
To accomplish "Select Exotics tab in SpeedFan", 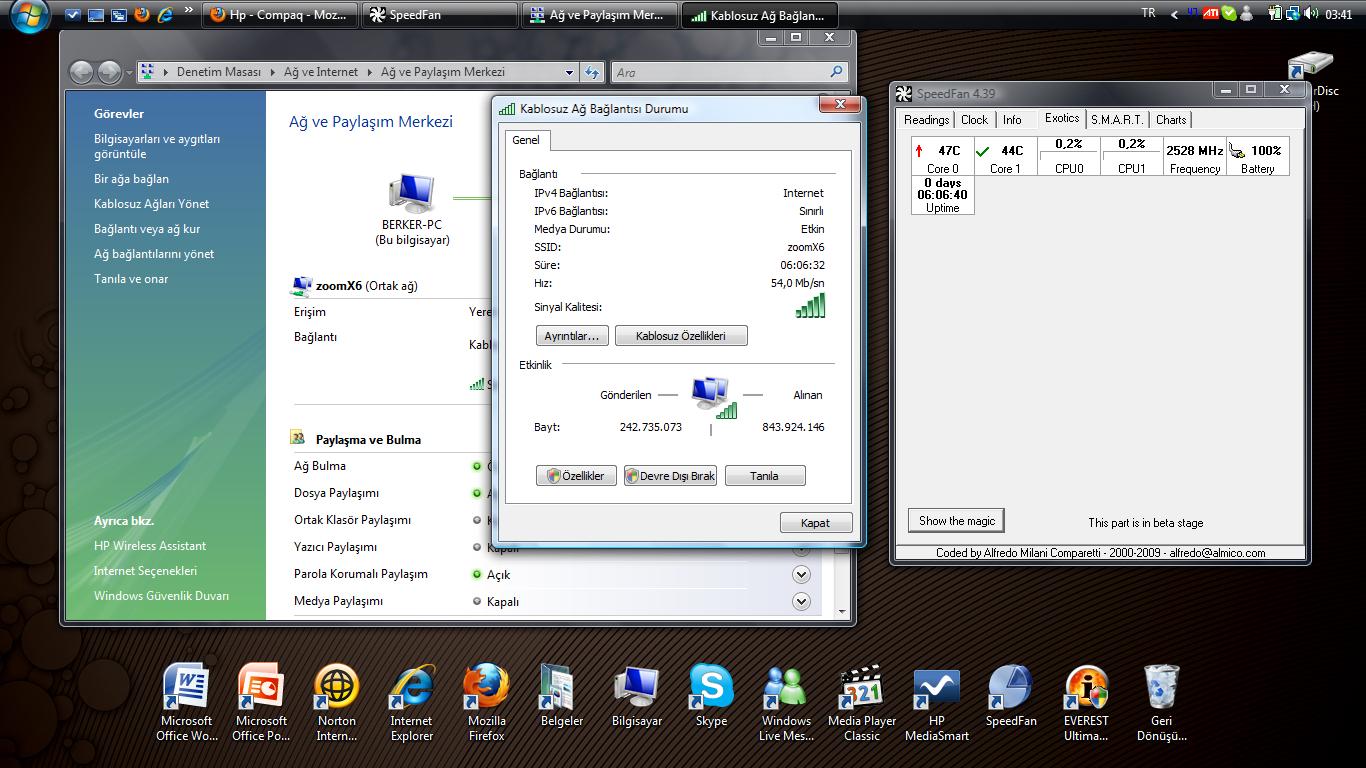I will 1062,118.
